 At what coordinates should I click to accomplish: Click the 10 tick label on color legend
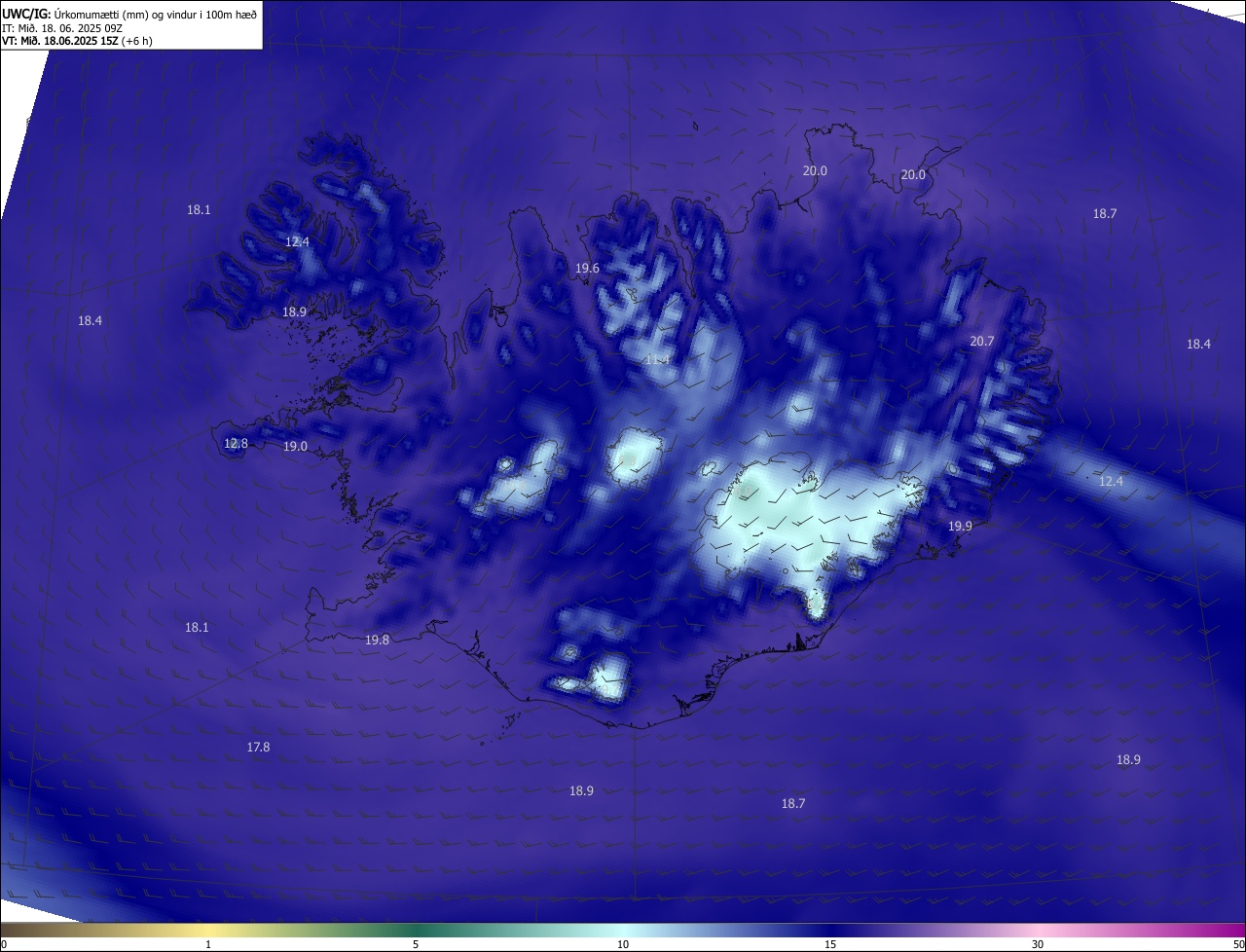(x=623, y=944)
